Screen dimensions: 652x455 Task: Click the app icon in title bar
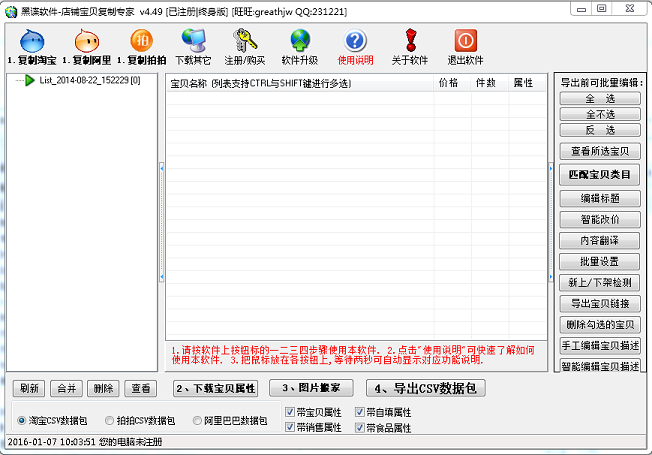point(11,12)
